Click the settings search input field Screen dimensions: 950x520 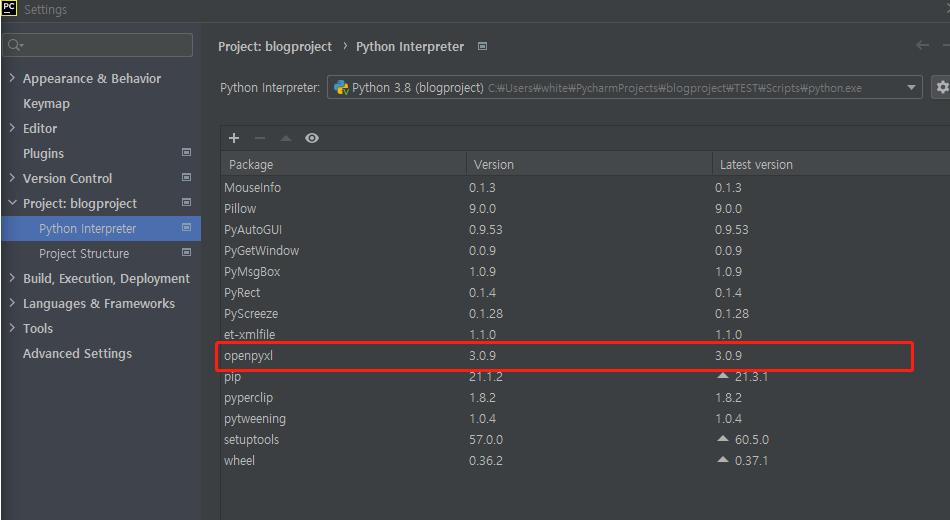tap(98, 45)
